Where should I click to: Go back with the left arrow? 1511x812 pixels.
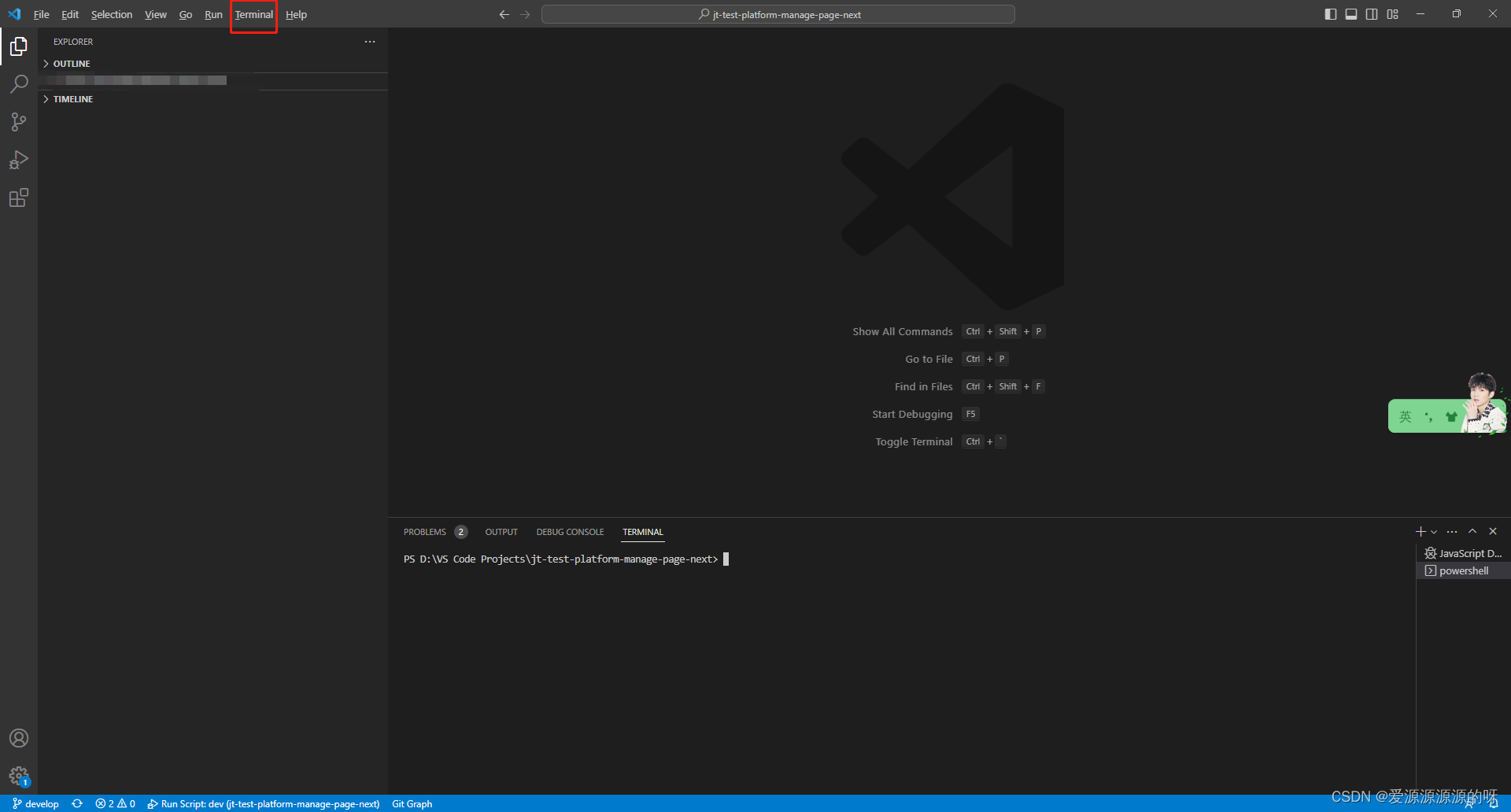(504, 14)
